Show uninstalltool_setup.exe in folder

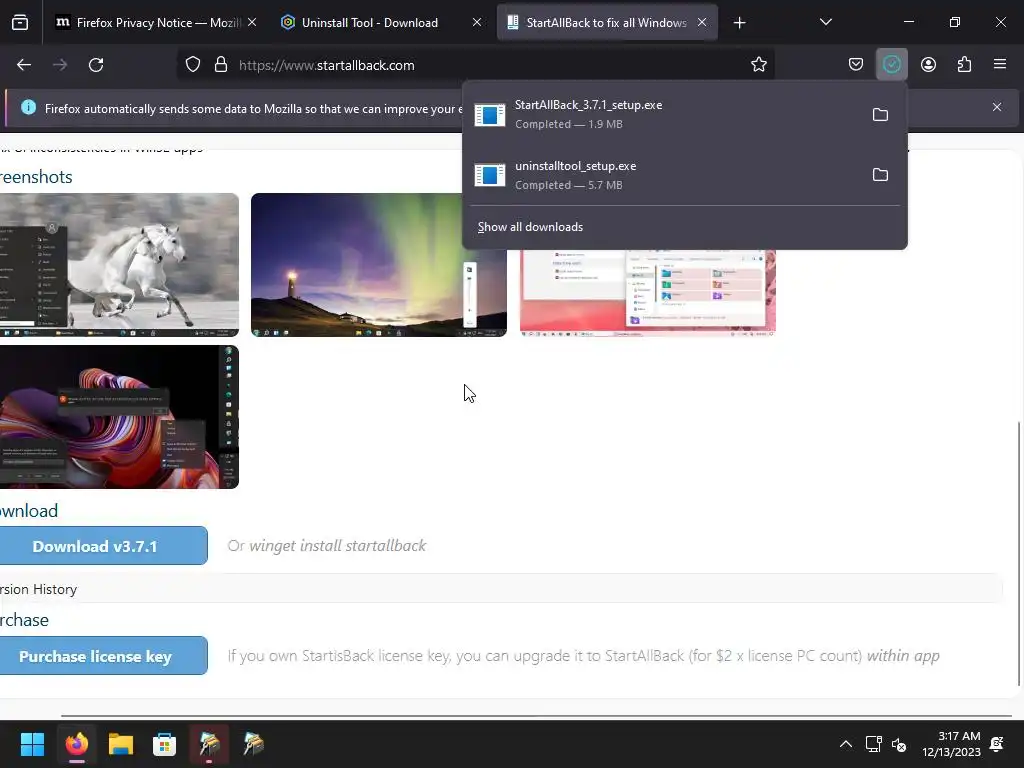(880, 174)
